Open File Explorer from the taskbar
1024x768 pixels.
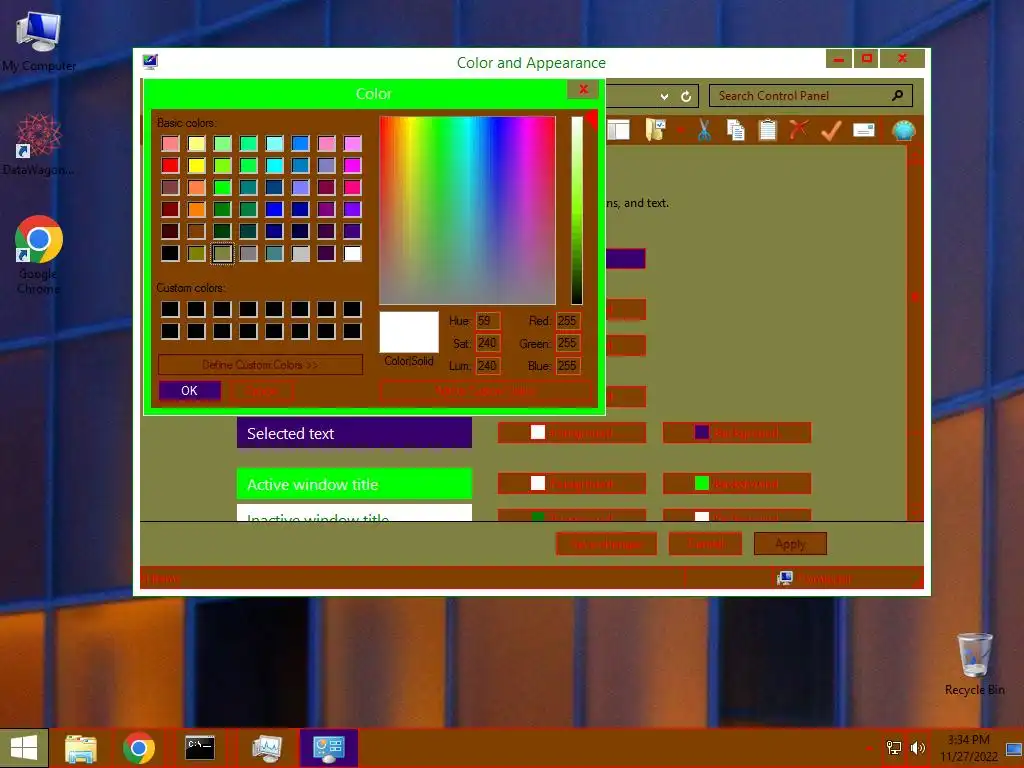click(80, 748)
